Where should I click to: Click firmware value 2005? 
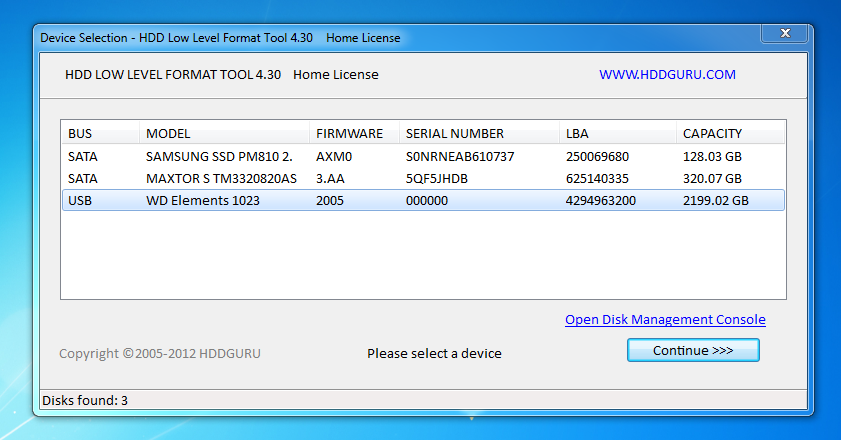click(329, 201)
